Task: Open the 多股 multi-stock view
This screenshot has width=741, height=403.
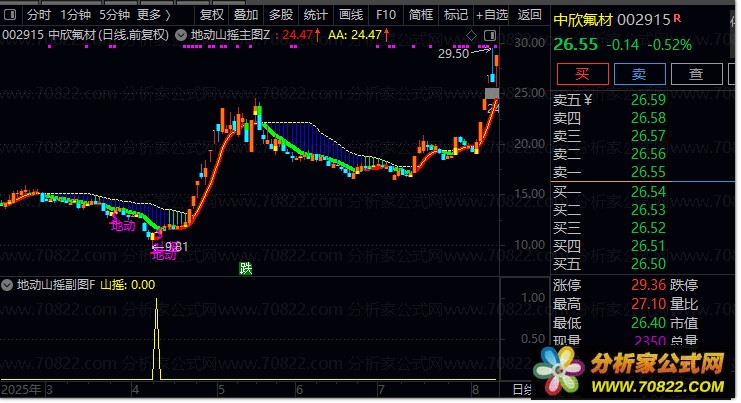Action: click(281, 15)
